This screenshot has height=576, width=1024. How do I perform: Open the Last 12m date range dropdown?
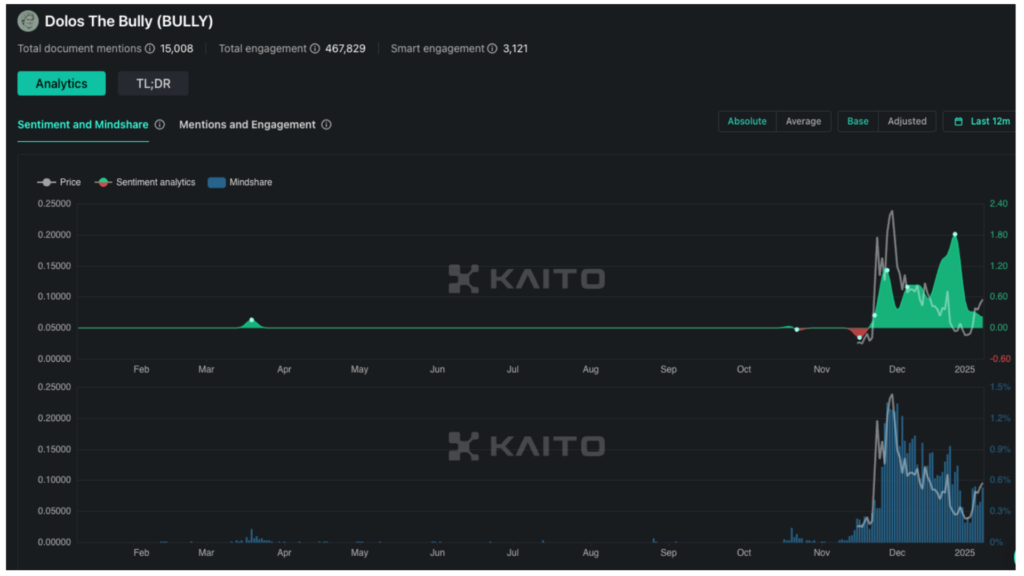click(981, 121)
